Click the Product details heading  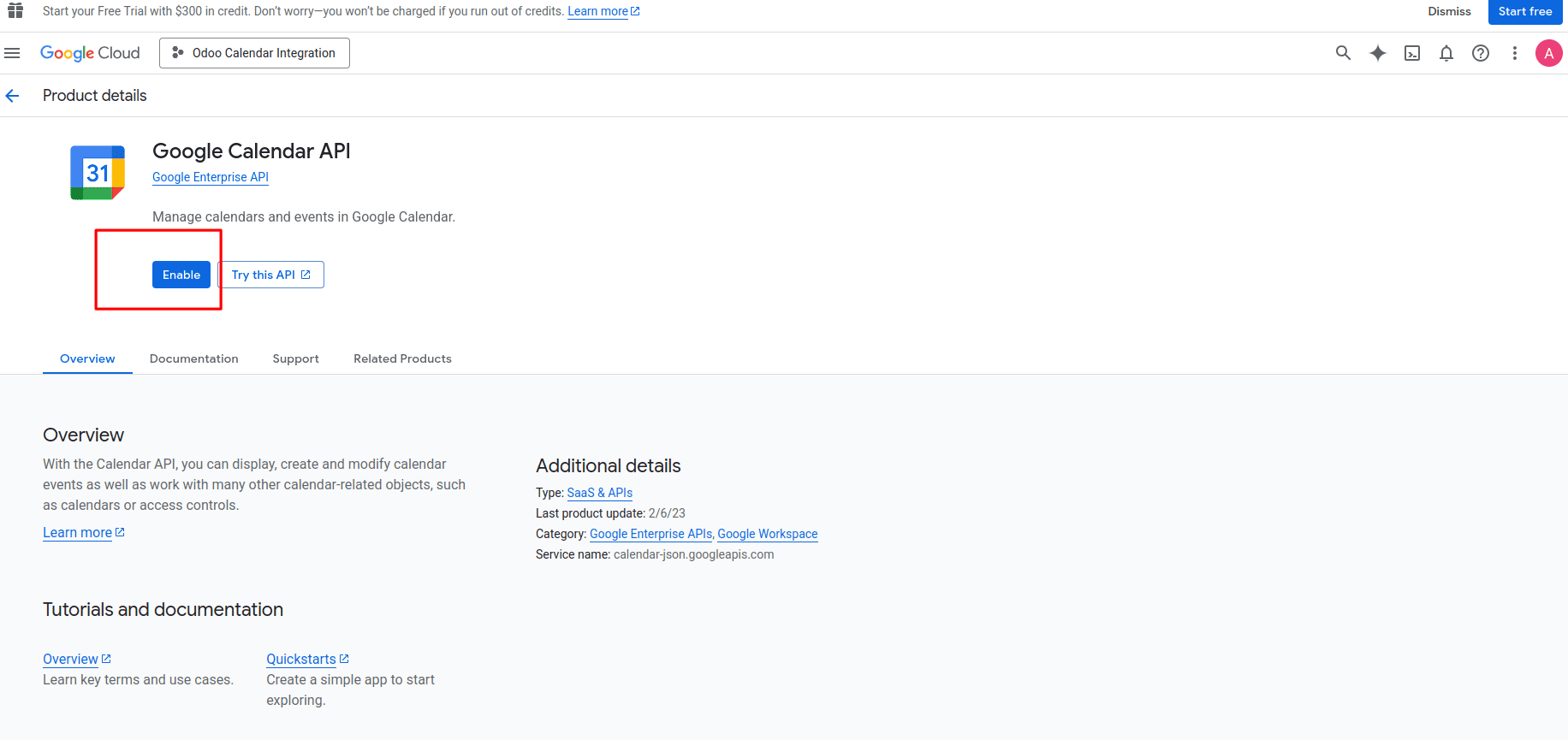[95, 96]
